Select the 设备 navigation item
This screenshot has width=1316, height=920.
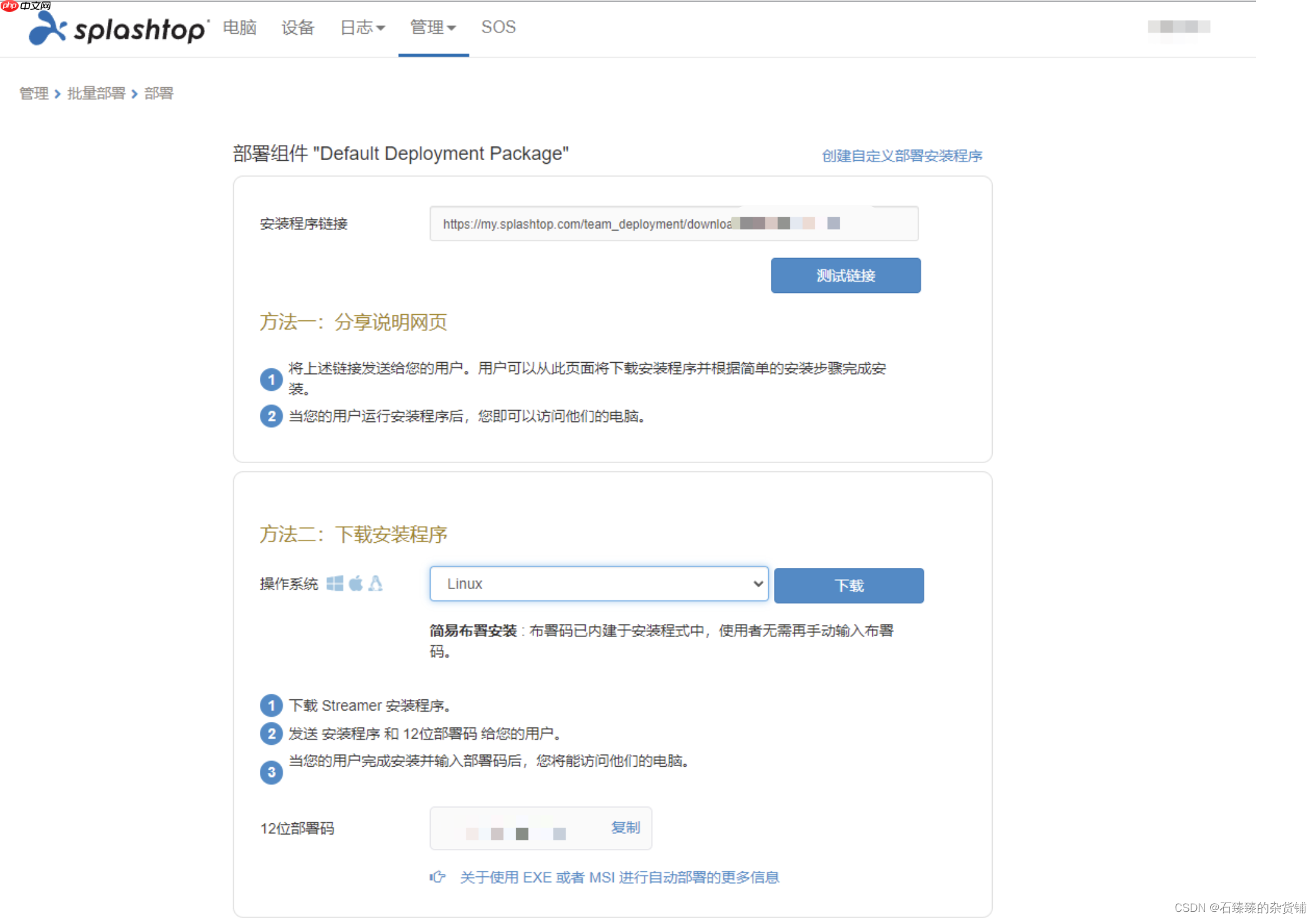coord(298,27)
